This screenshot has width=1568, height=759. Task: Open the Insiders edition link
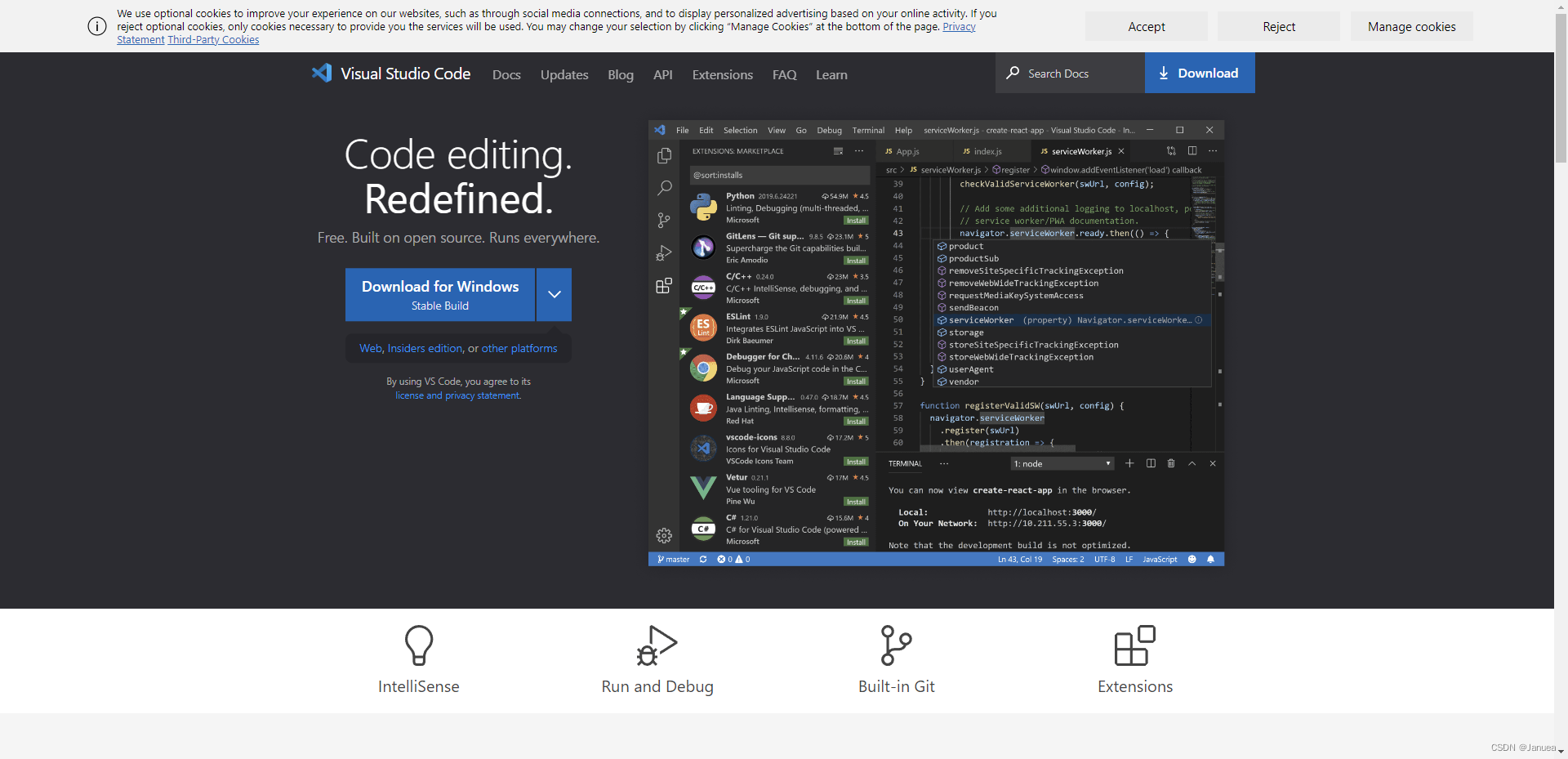[425, 348]
